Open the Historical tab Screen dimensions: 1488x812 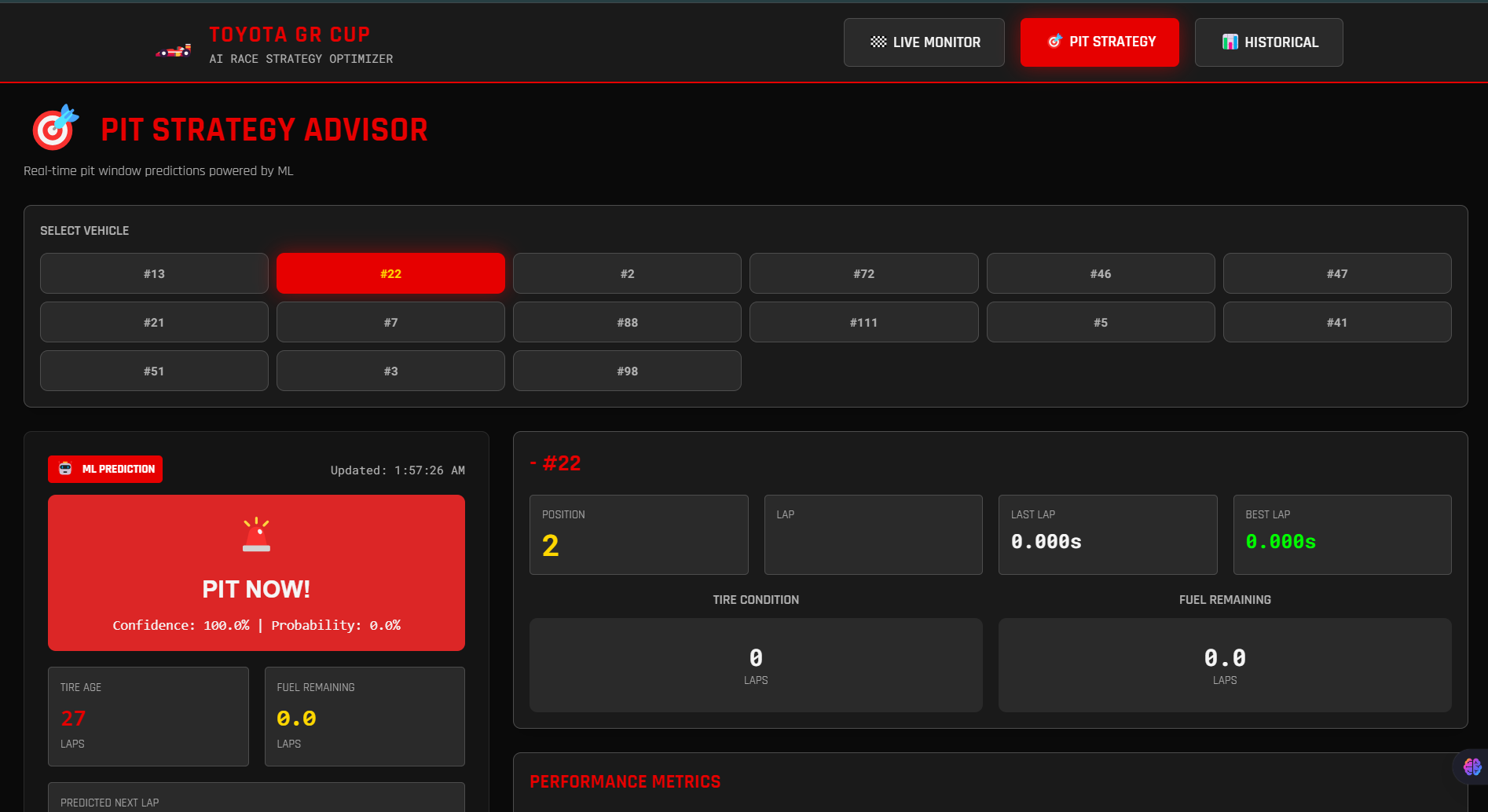pos(1269,42)
